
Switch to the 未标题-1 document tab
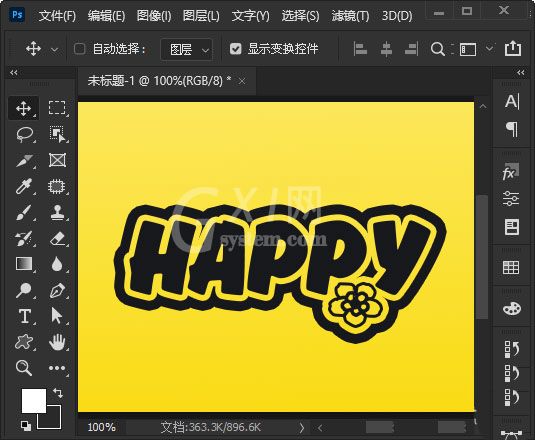pos(159,81)
